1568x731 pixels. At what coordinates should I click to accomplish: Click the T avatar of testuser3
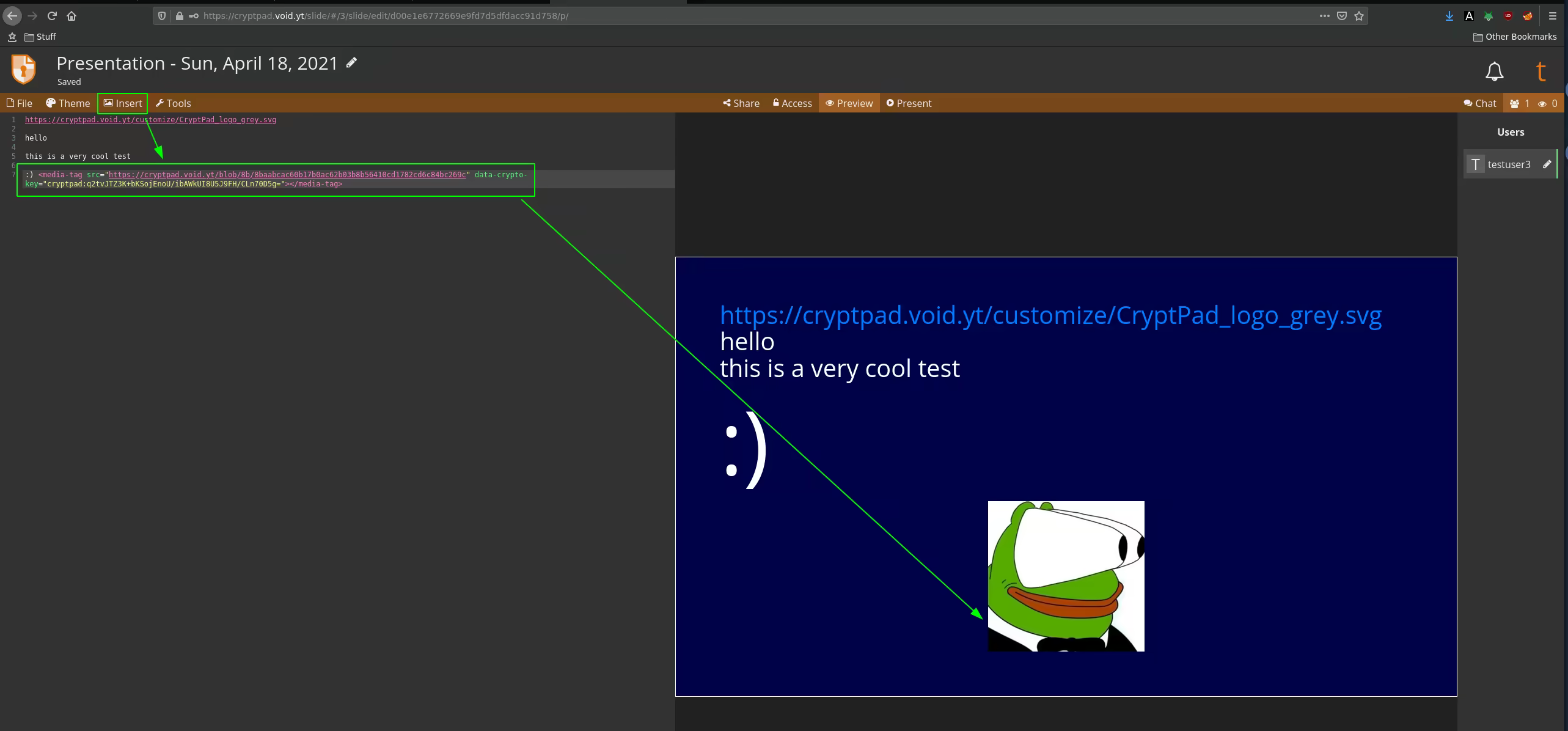[x=1476, y=164]
